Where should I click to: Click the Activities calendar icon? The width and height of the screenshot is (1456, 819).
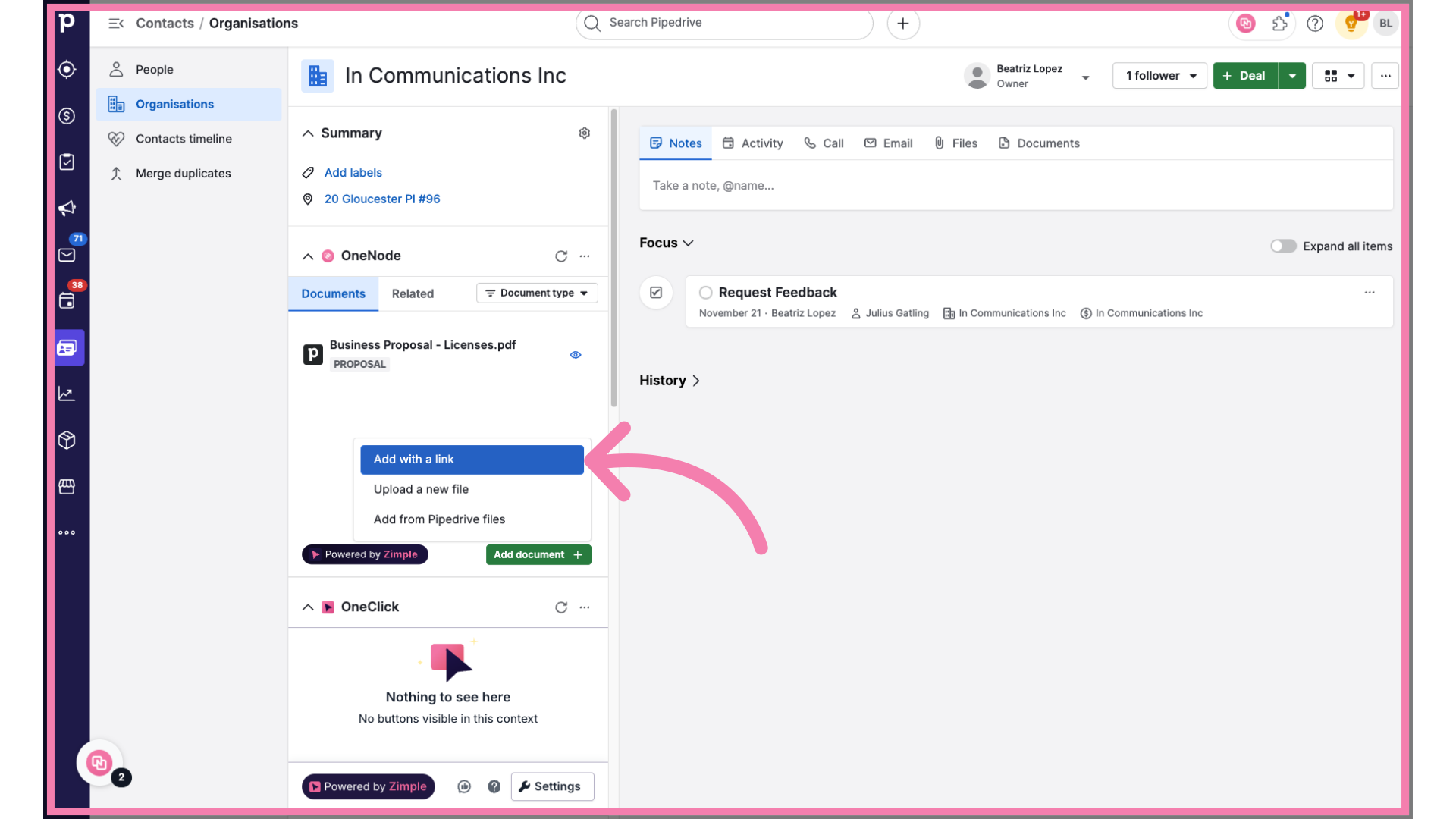[x=66, y=300]
